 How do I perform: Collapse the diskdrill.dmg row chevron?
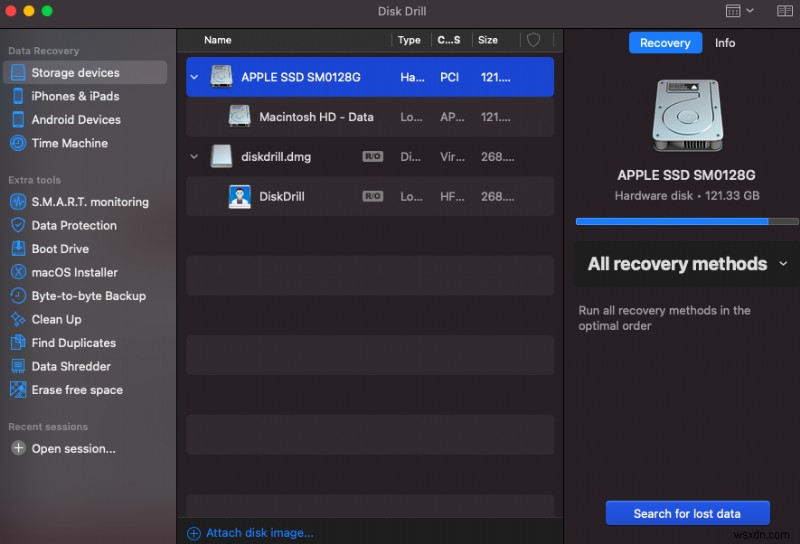(x=194, y=157)
